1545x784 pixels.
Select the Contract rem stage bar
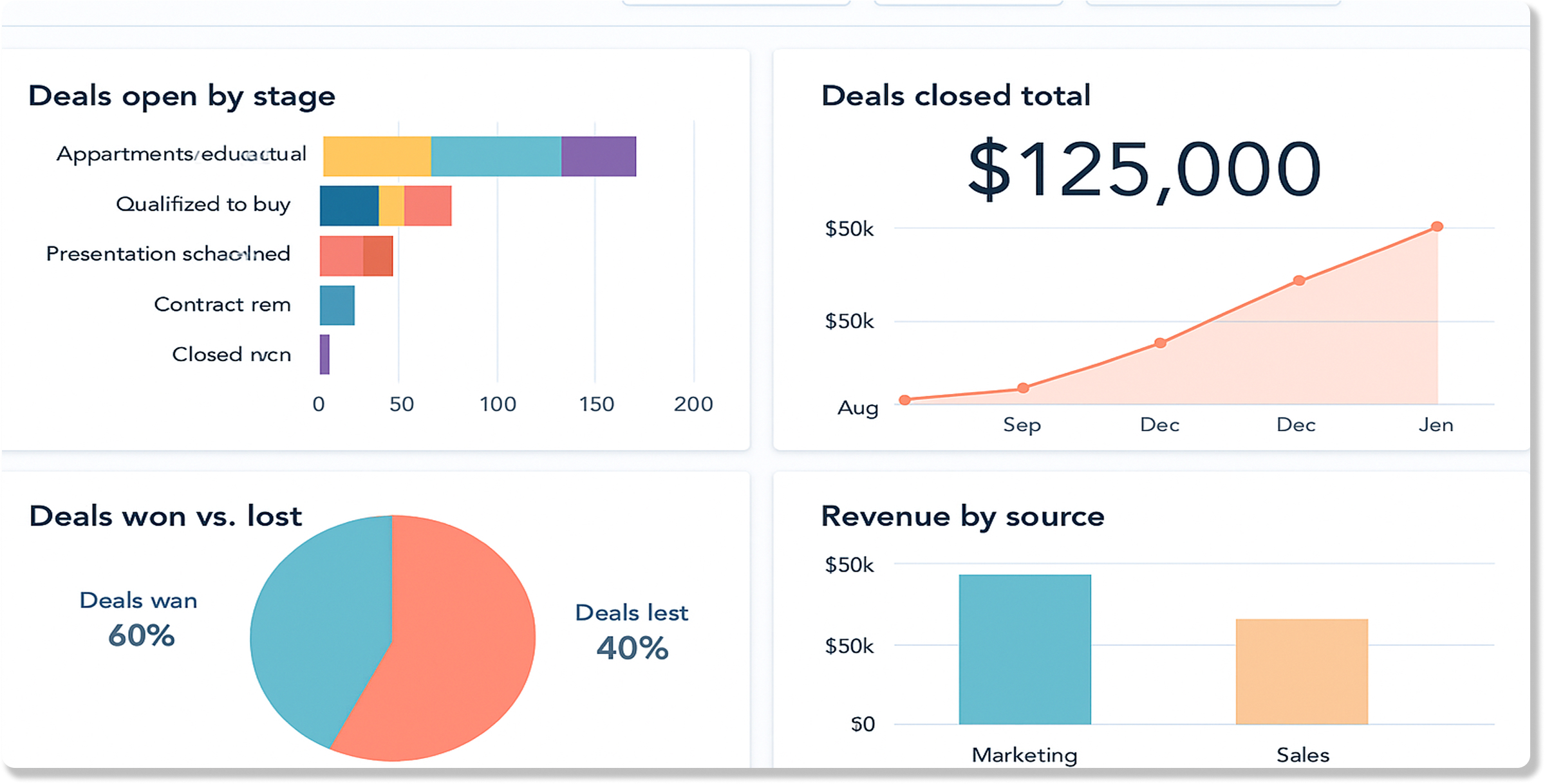coord(336,304)
